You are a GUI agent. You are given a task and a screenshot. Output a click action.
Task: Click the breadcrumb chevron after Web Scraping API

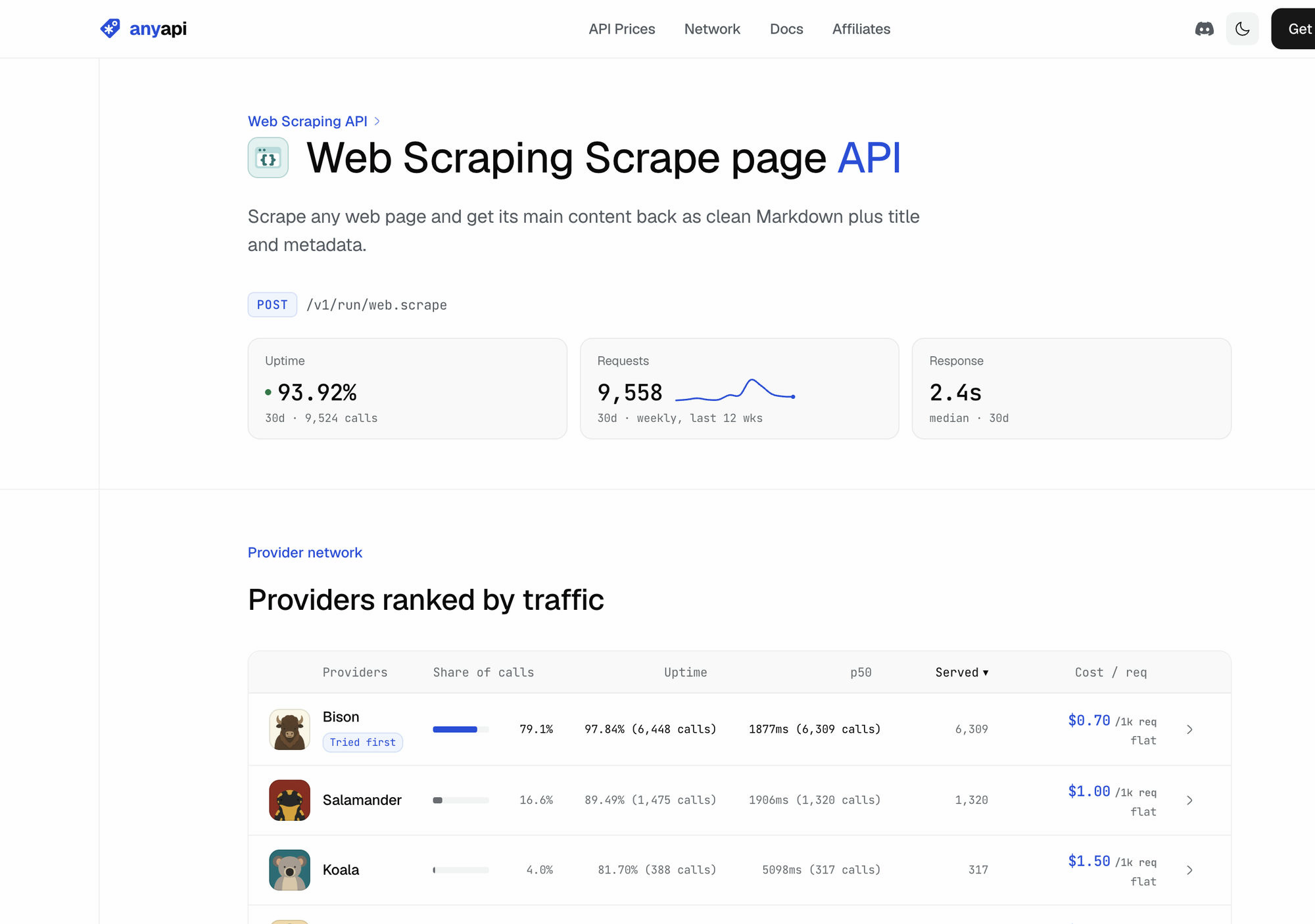pyautogui.click(x=377, y=121)
